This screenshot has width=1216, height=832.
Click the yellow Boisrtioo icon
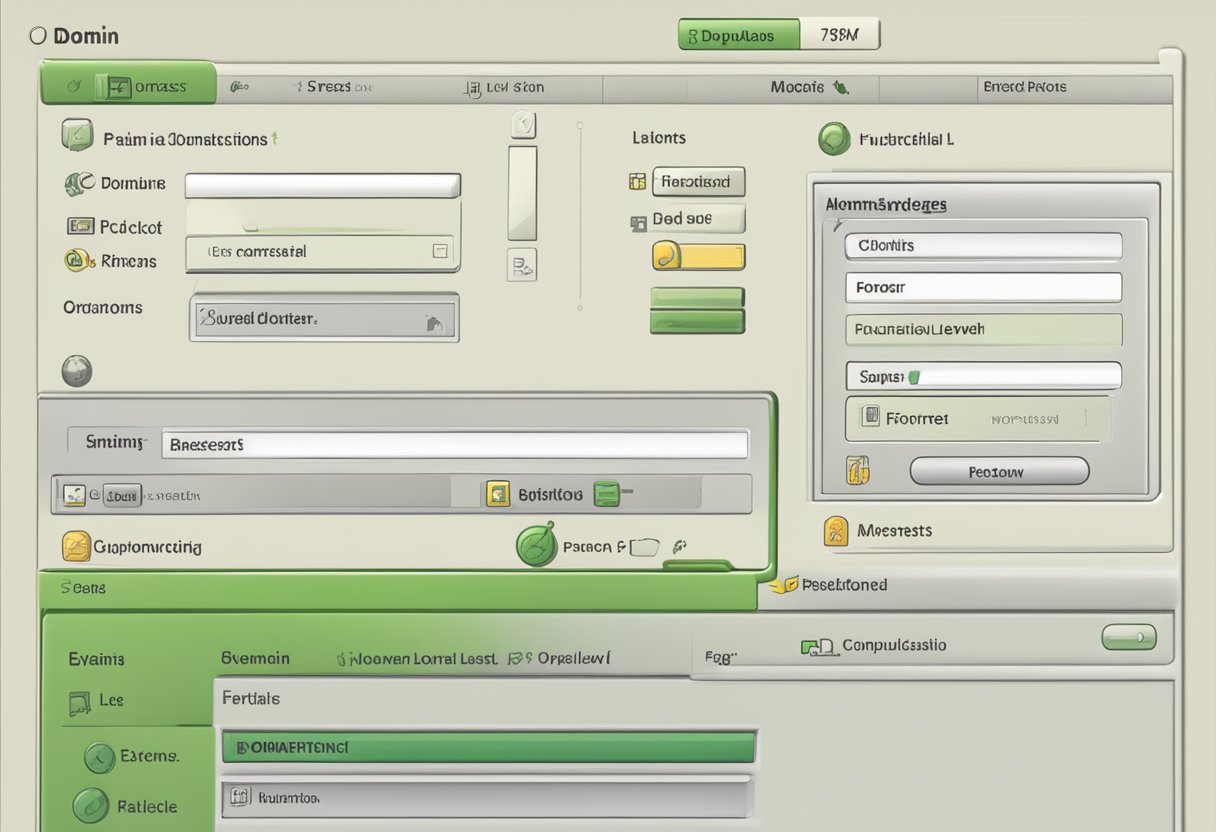[497, 493]
